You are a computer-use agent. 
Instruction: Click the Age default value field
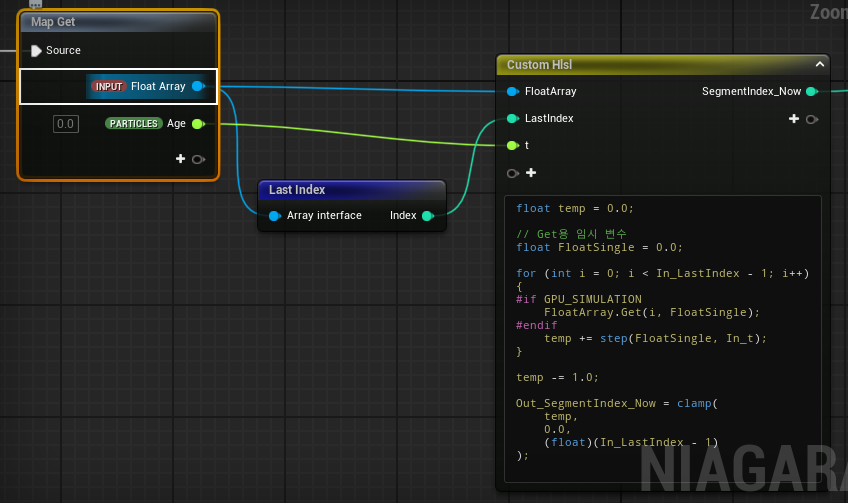[x=66, y=124]
